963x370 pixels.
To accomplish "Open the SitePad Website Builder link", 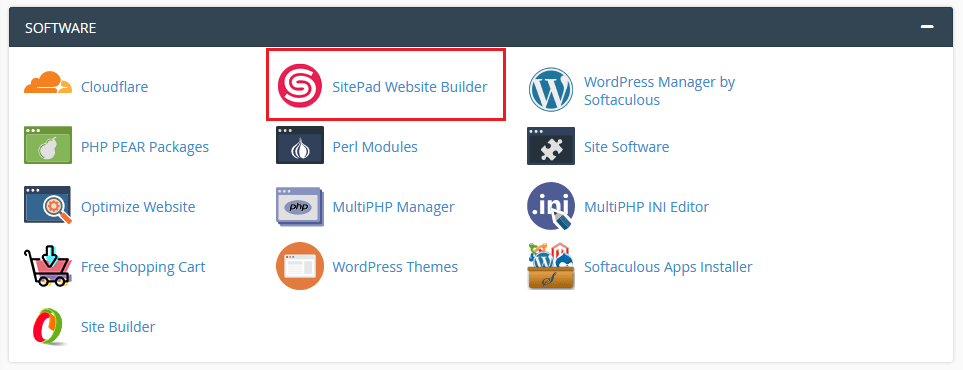I will click(410, 87).
